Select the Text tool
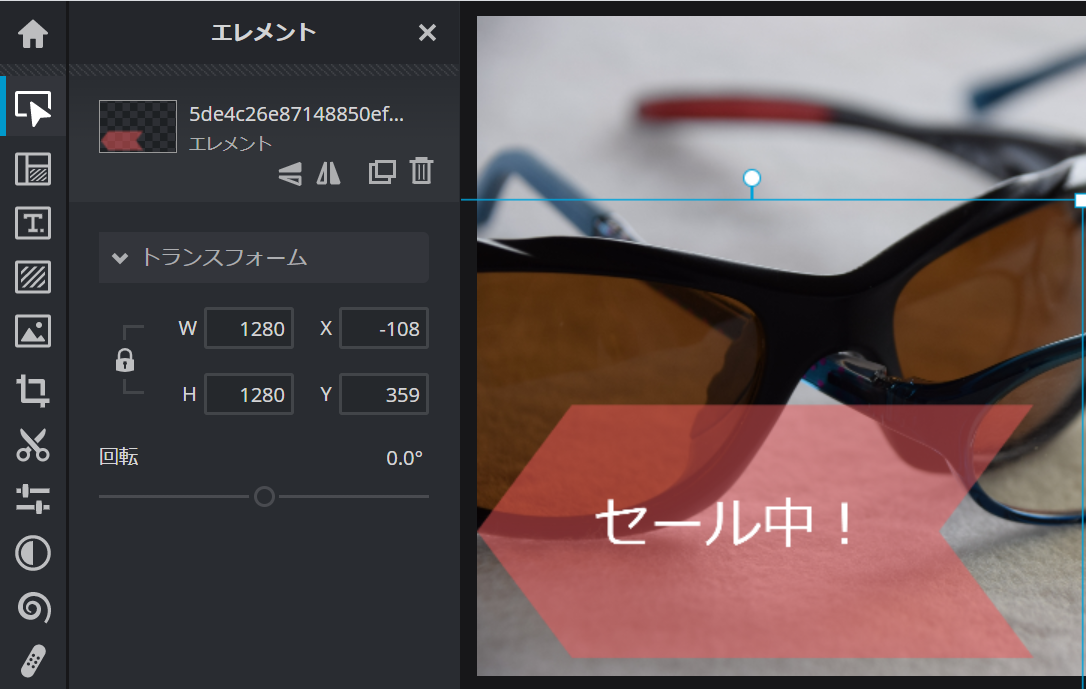 point(33,223)
